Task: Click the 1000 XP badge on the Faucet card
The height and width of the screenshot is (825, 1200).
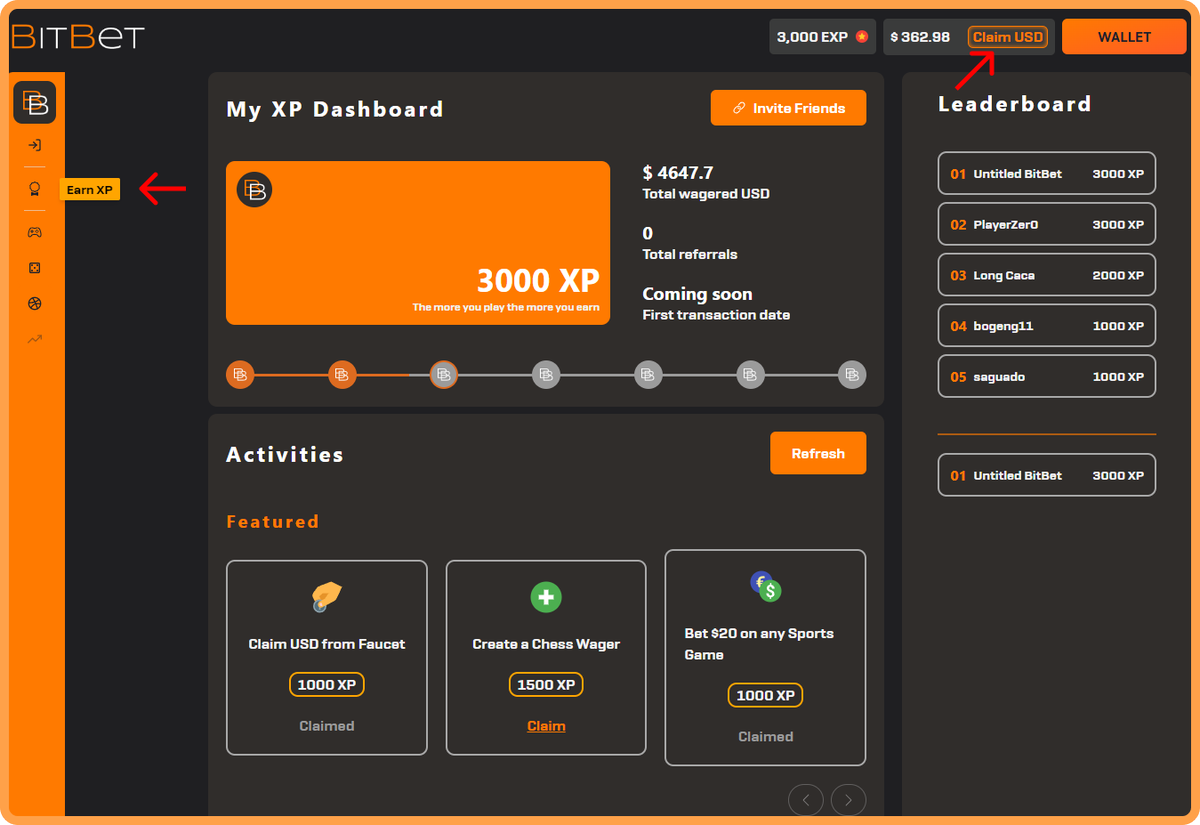Action: (x=327, y=685)
